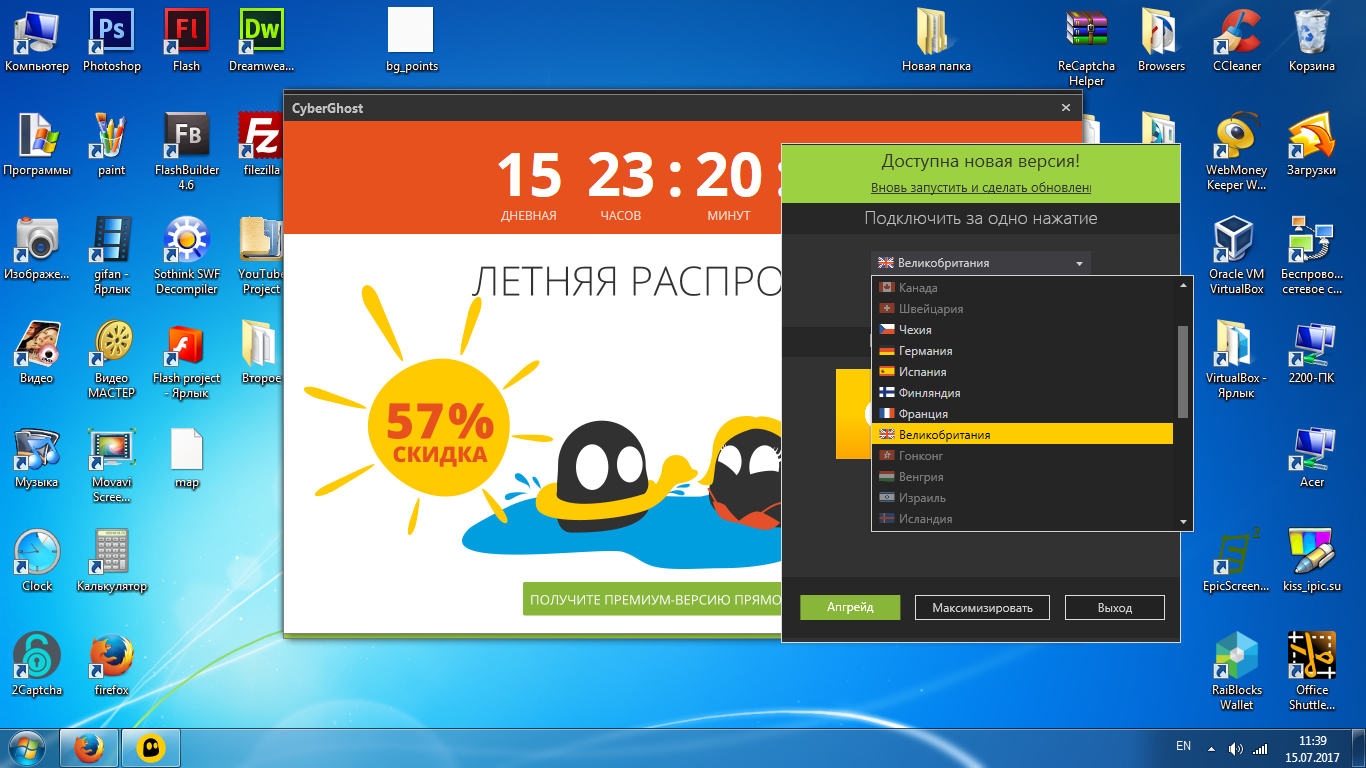Open the Видео МАСТЕР shortcut
This screenshot has height=768, width=1366.
(x=111, y=359)
